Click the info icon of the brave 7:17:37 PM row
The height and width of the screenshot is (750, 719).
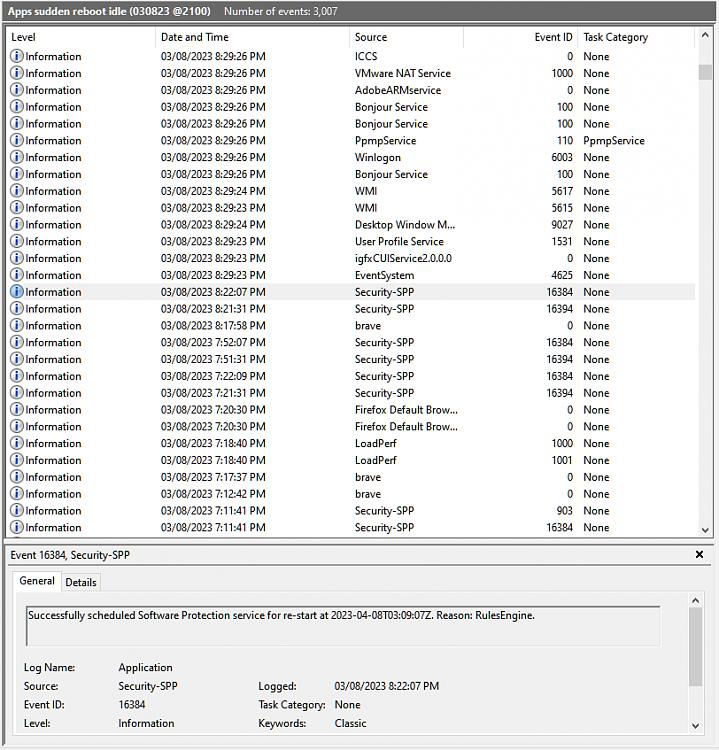point(17,476)
